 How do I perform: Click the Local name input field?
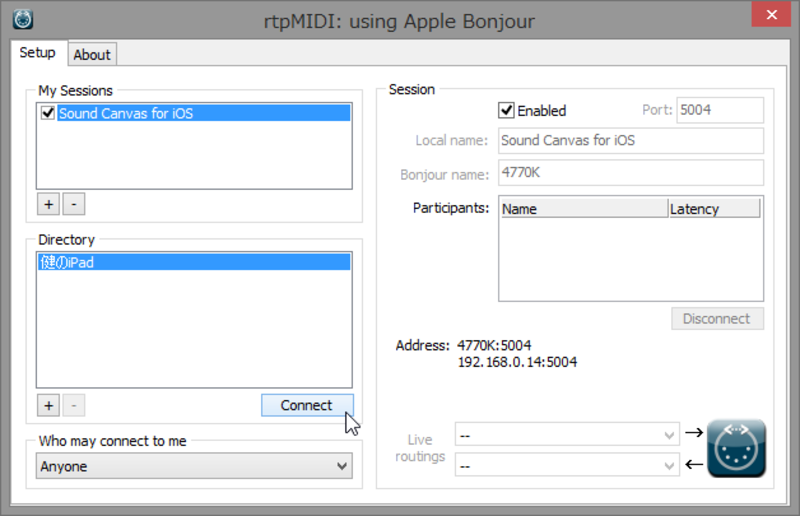(x=631, y=140)
